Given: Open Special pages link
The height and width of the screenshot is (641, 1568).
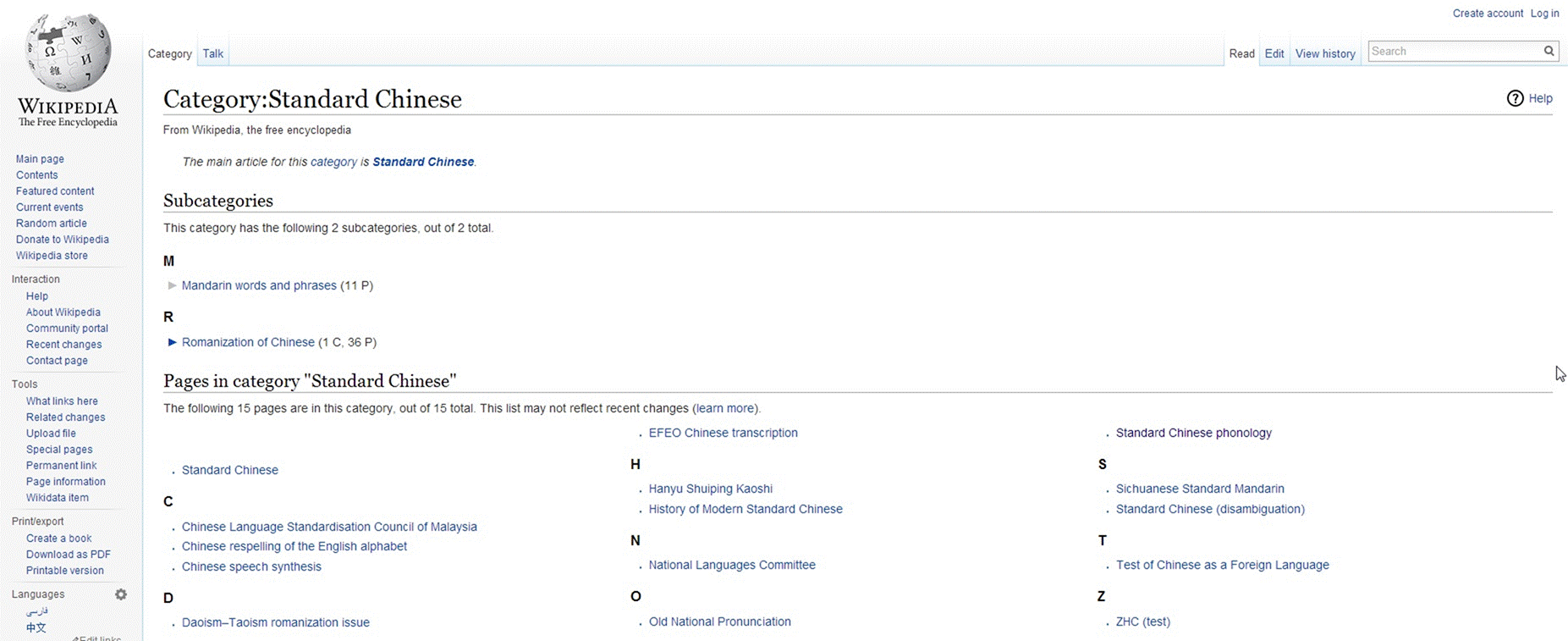Looking at the screenshot, I should [x=59, y=450].
